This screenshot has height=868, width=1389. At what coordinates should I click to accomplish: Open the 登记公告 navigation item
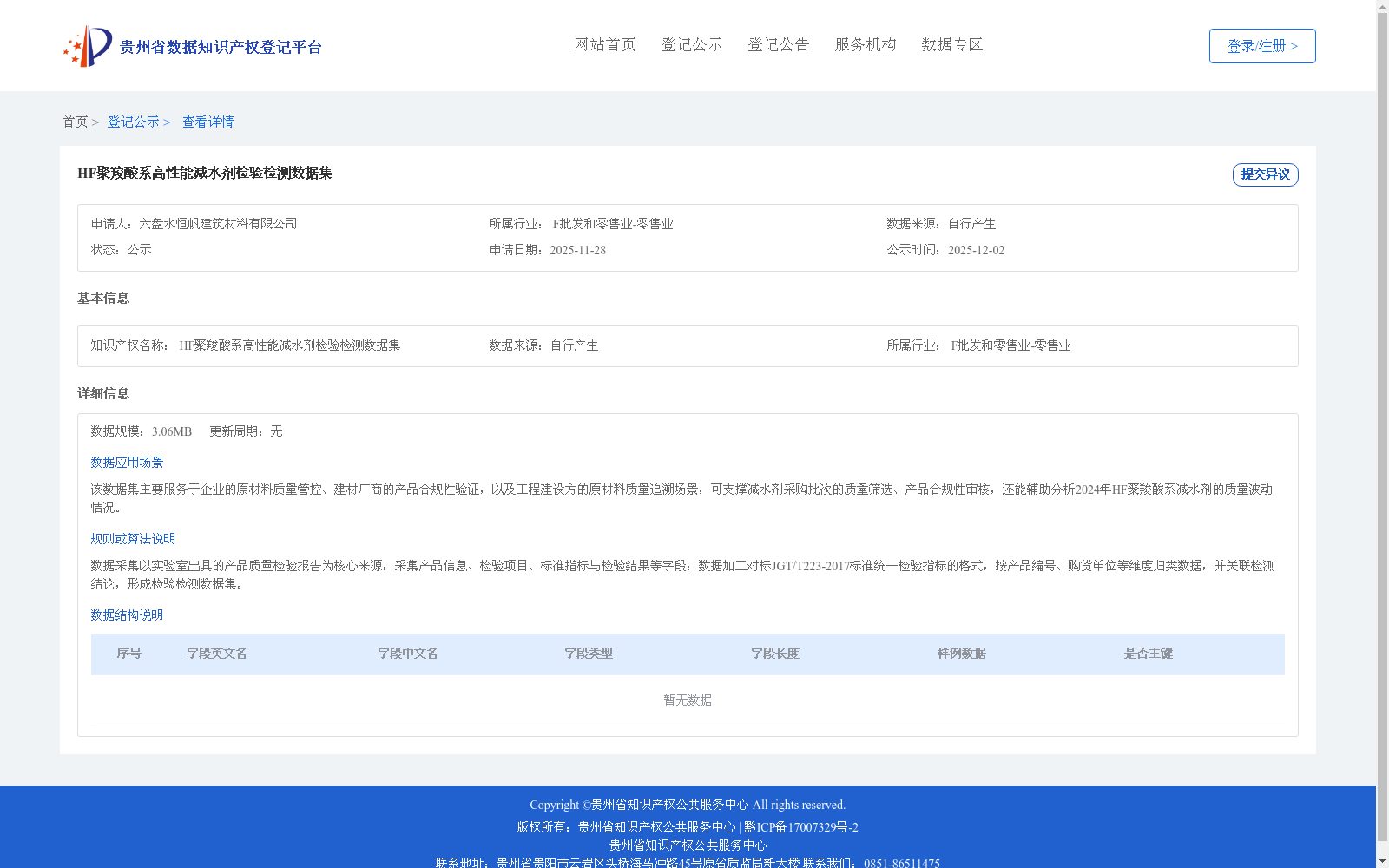779,44
